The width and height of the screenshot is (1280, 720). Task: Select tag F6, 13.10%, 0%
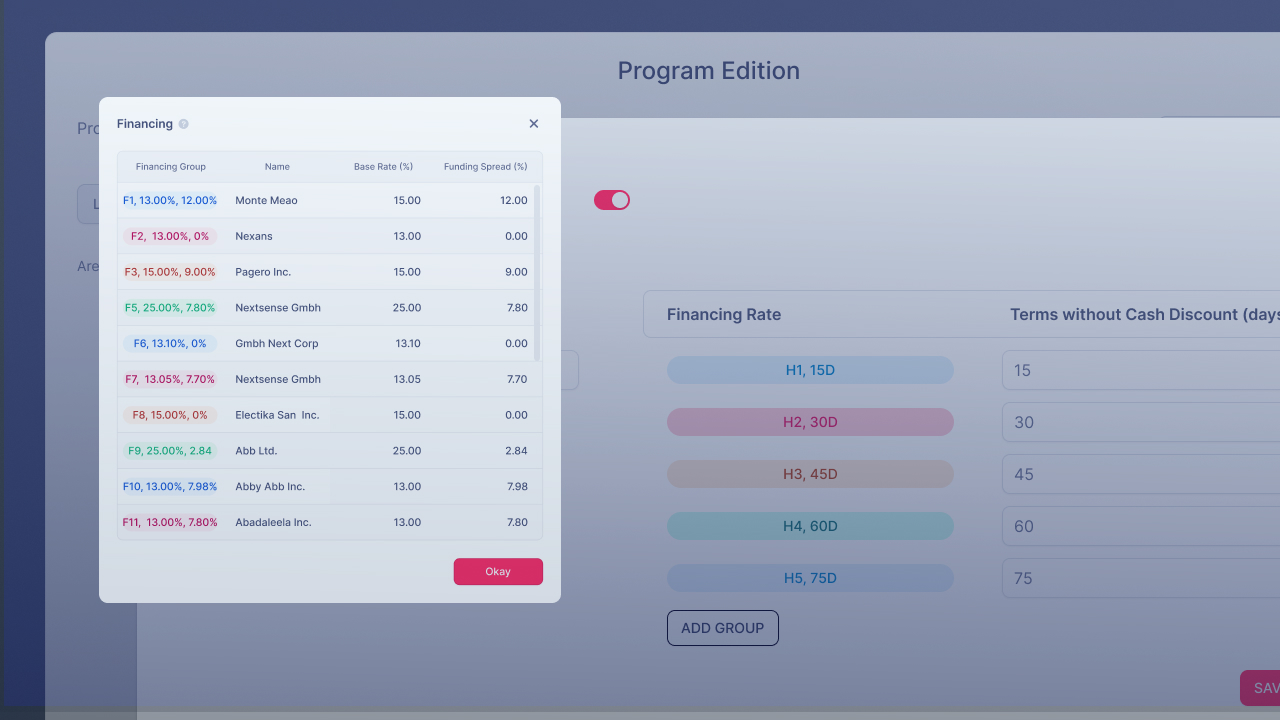coord(170,344)
